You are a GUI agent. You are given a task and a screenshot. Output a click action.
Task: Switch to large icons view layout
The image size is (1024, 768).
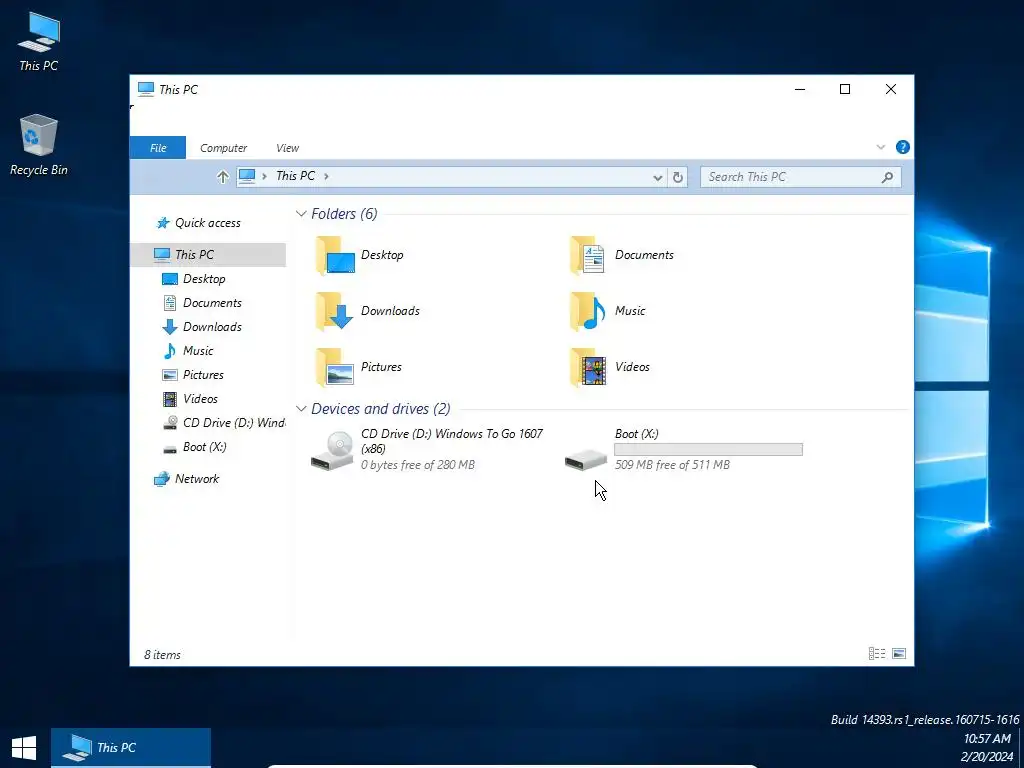(x=899, y=653)
